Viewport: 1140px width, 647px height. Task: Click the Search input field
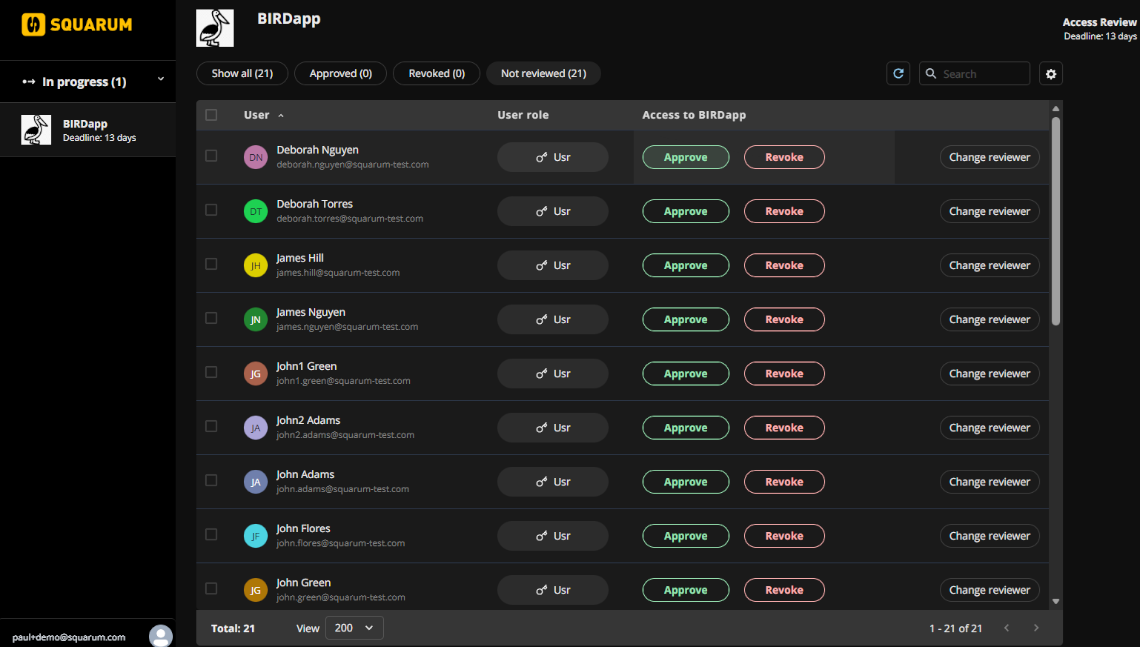tap(982, 74)
